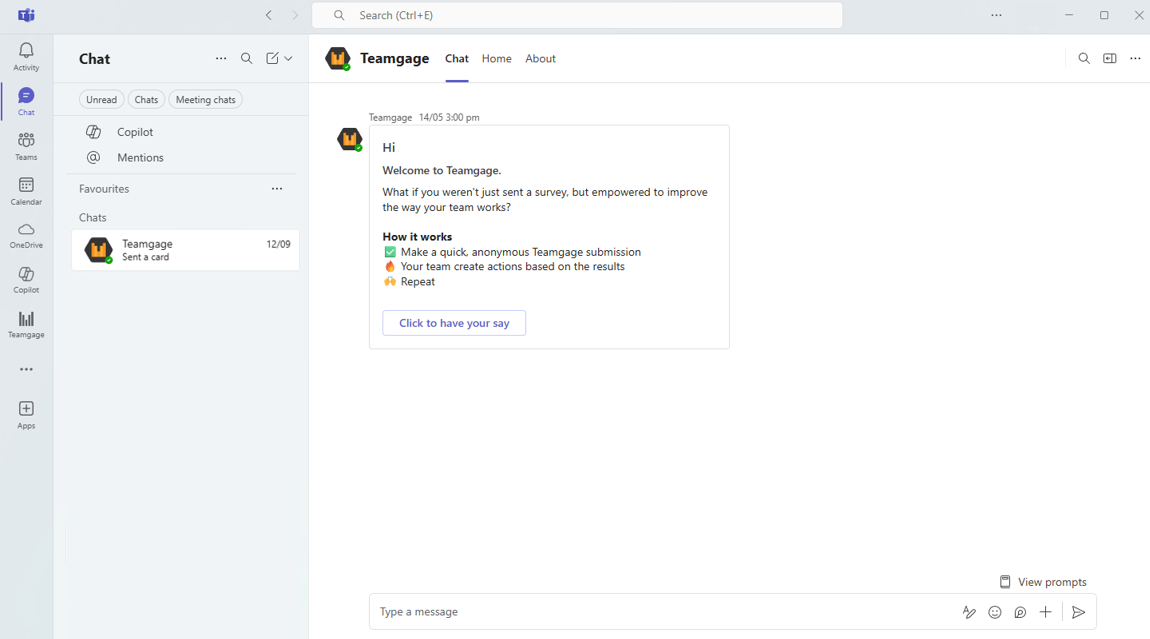This screenshot has height=639, width=1150.
Task: Open the Calendar app icon
Action: pyautogui.click(x=26, y=190)
